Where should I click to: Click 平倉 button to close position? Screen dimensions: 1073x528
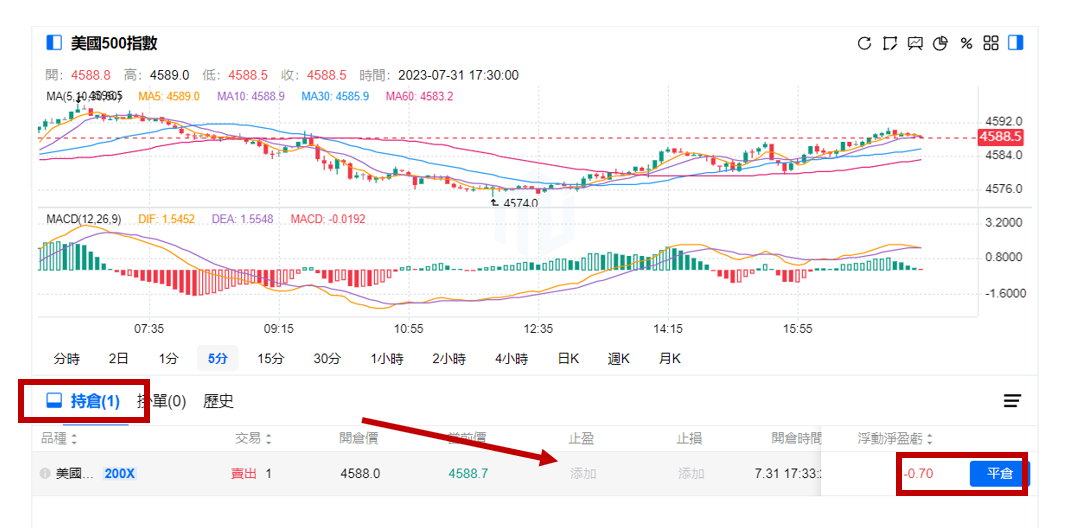click(x=997, y=473)
